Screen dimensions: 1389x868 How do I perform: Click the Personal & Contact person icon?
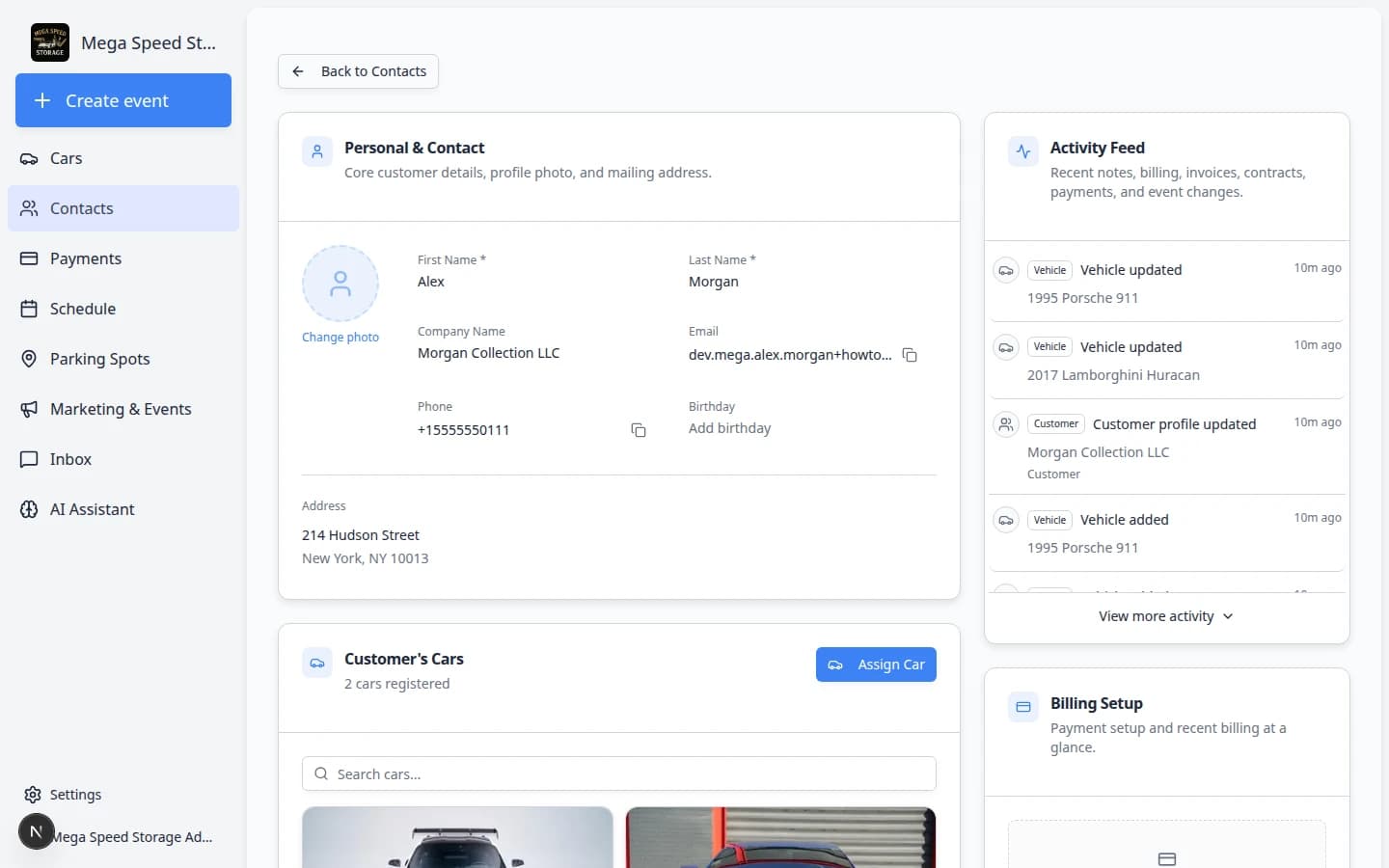coord(317,151)
